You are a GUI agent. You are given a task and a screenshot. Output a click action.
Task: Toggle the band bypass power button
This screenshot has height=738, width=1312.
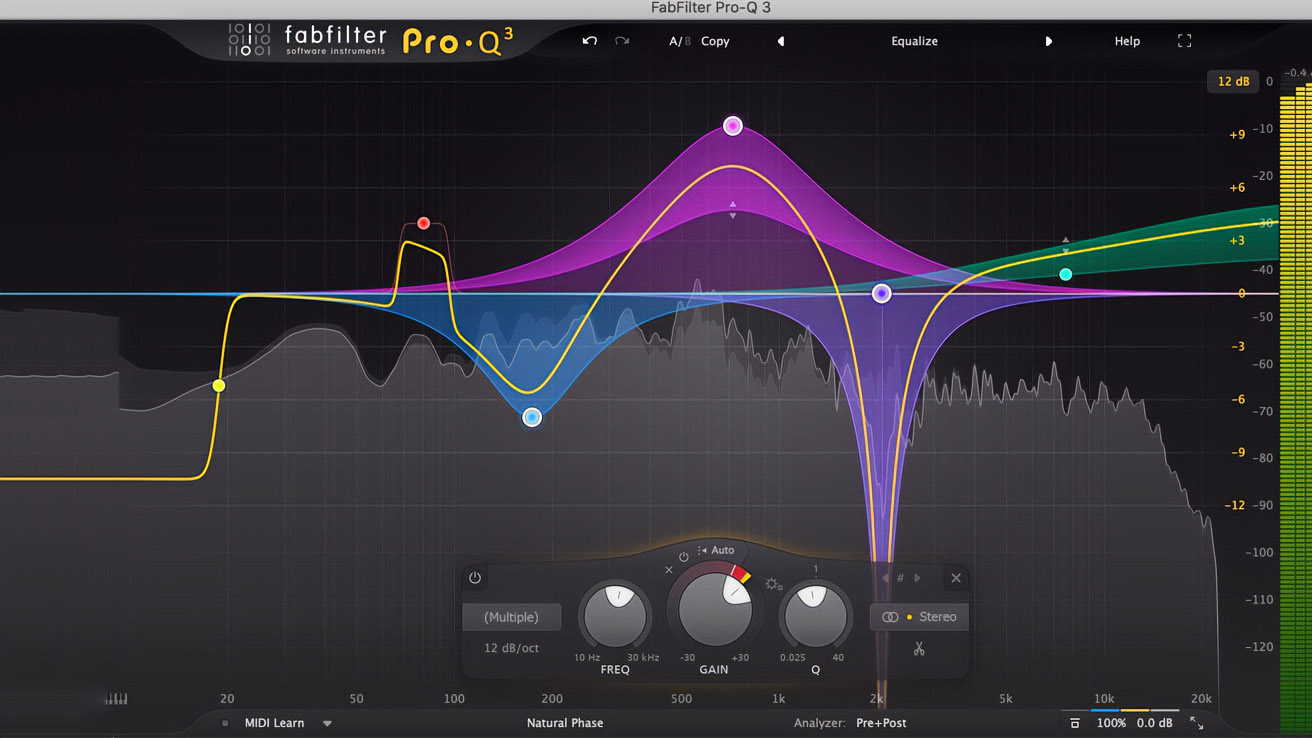tap(475, 578)
